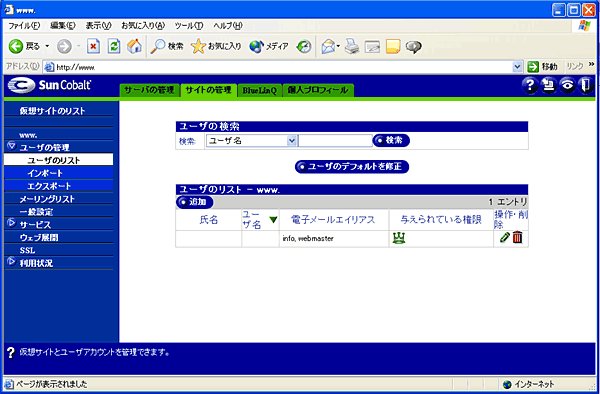Switch to BlueLinQ tab

[259, 91]
